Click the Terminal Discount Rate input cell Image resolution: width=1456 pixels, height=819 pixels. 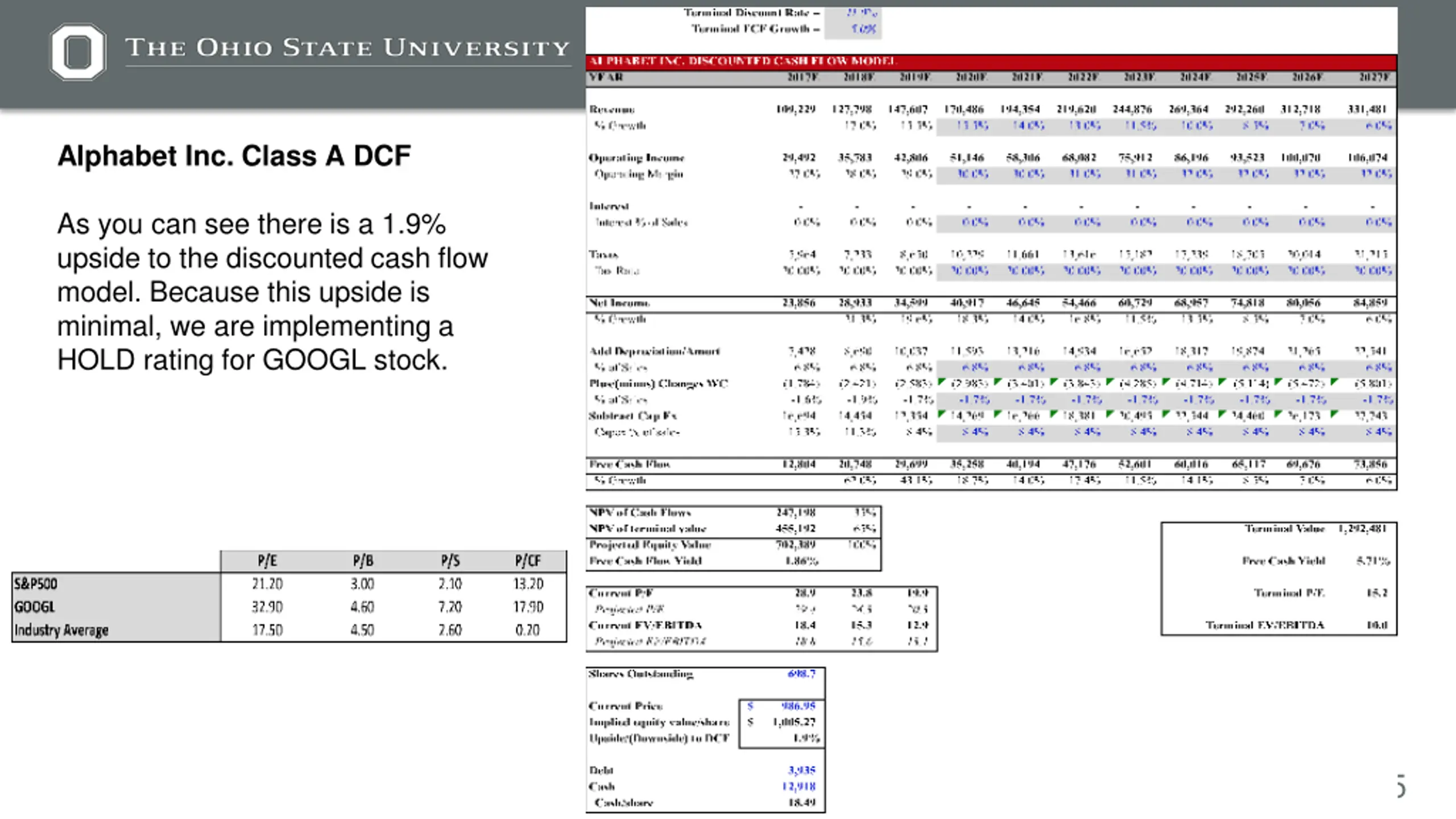pyautogui.click(x=853, y=13)
